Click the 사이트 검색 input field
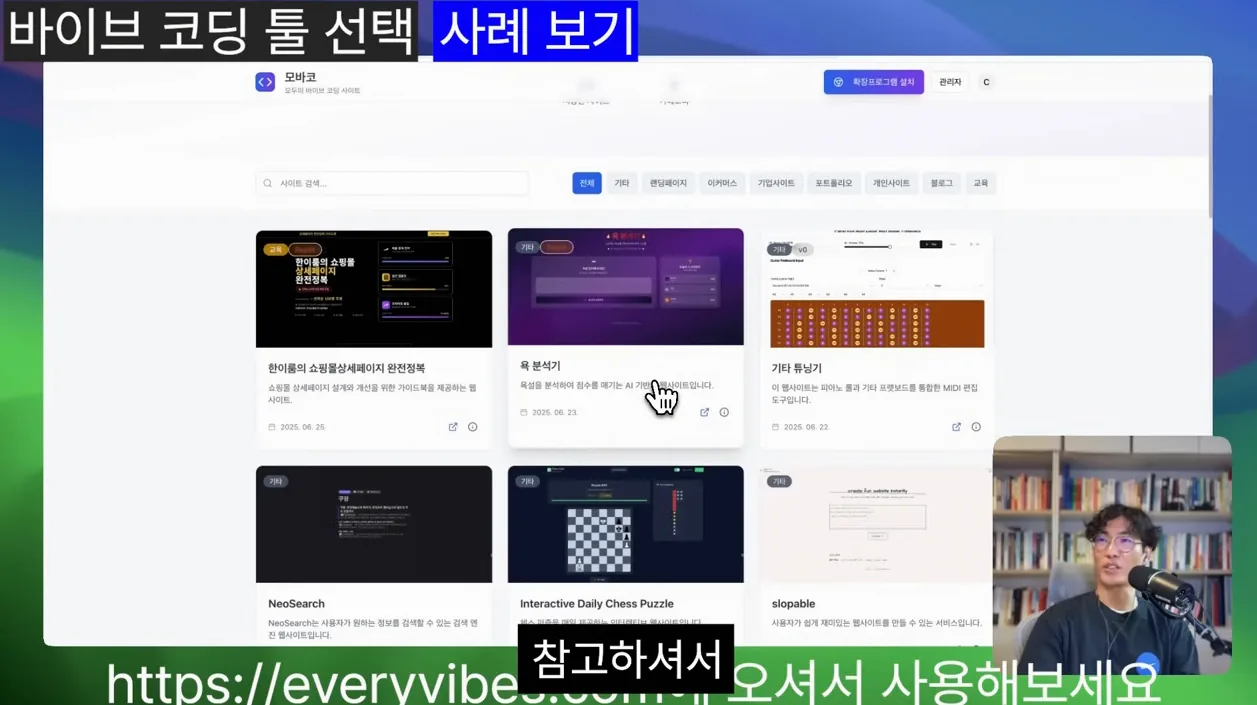This screenshot has height=705, width=1257. tap(392, 183)
